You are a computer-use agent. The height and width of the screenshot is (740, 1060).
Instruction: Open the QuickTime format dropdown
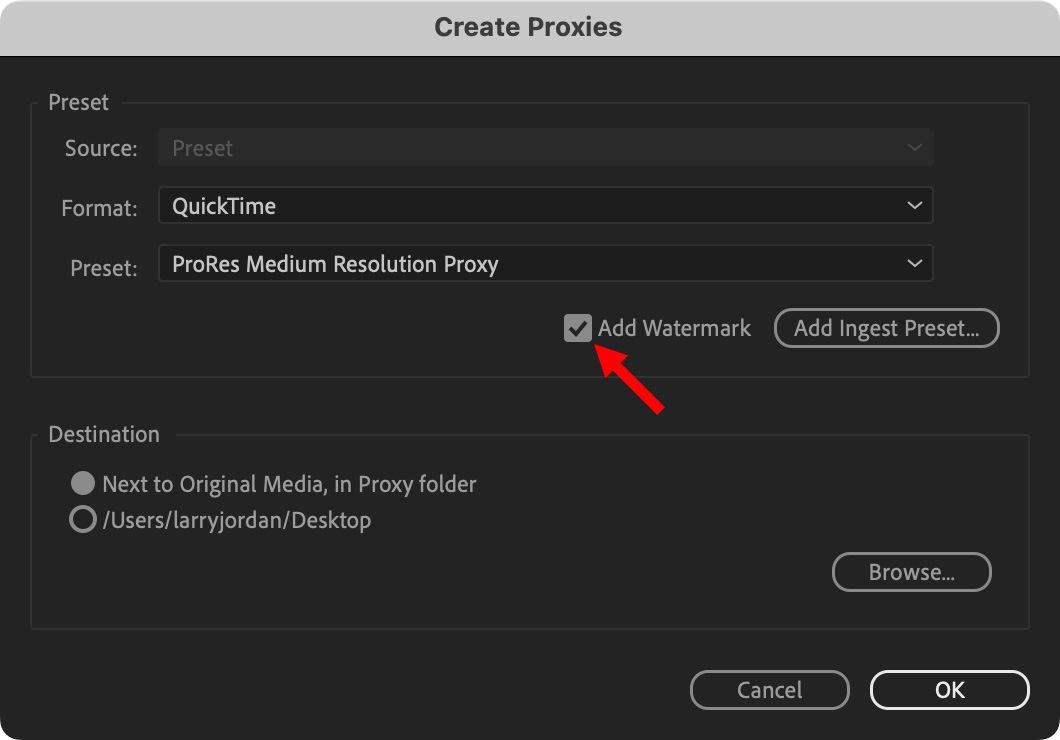[546, 205]
